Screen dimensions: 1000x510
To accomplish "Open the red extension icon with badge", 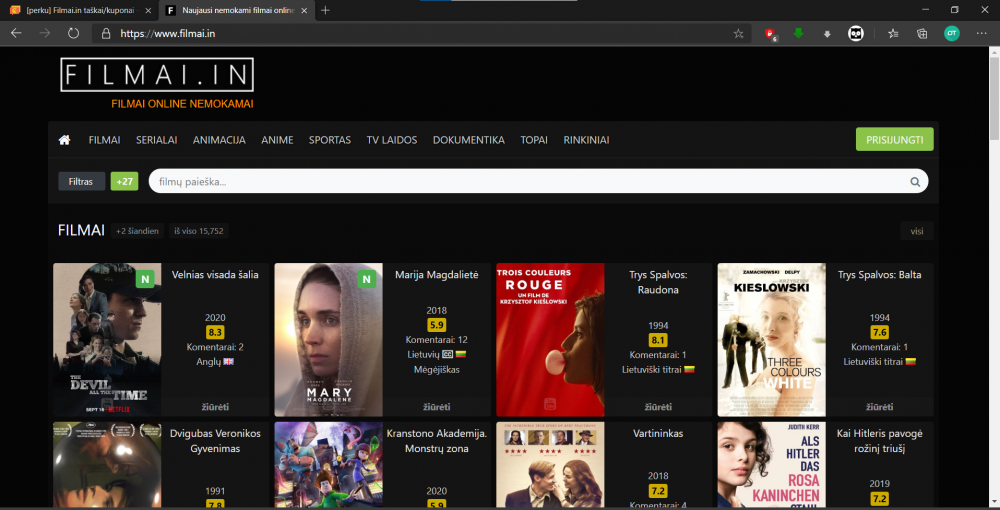I will [x=770, y=34].
